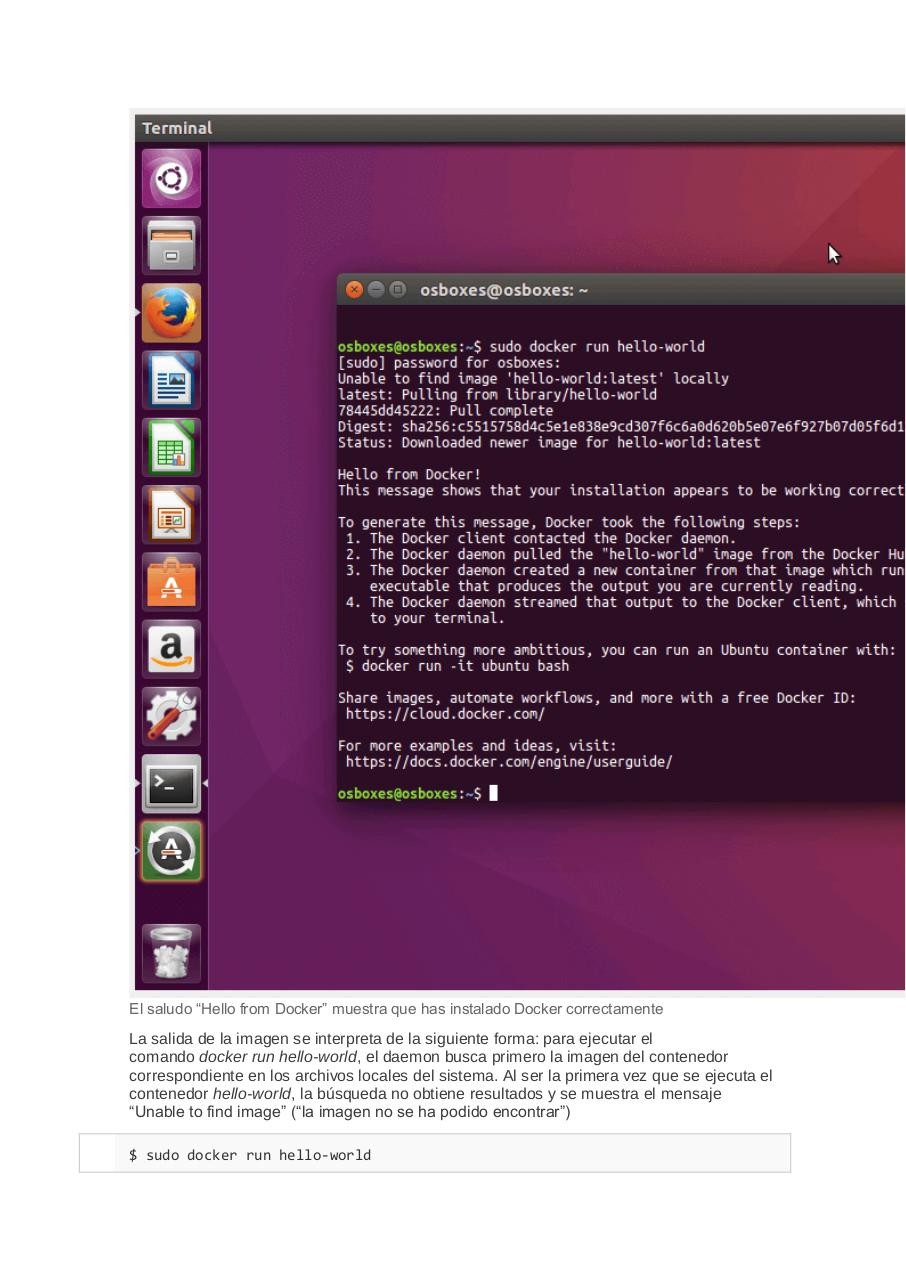The image size is (906, 1280).
Task: Open the Files file manager
Action: click(x=170, y=244)
